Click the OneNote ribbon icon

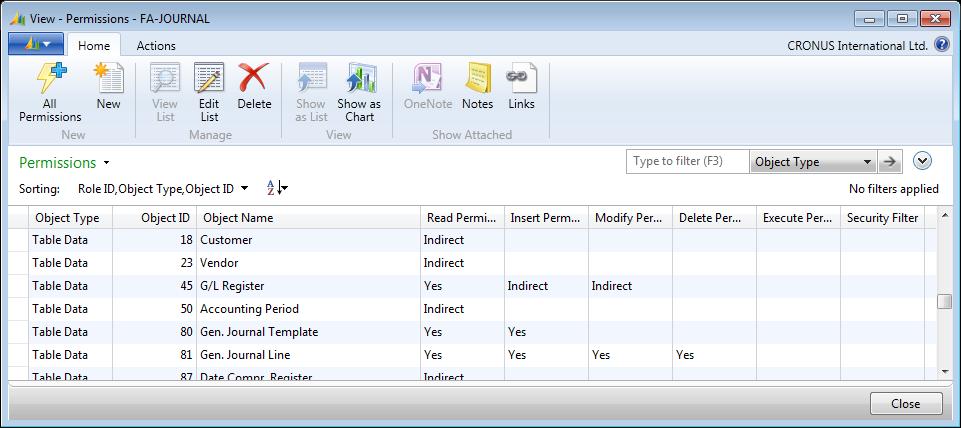[428, 86]
